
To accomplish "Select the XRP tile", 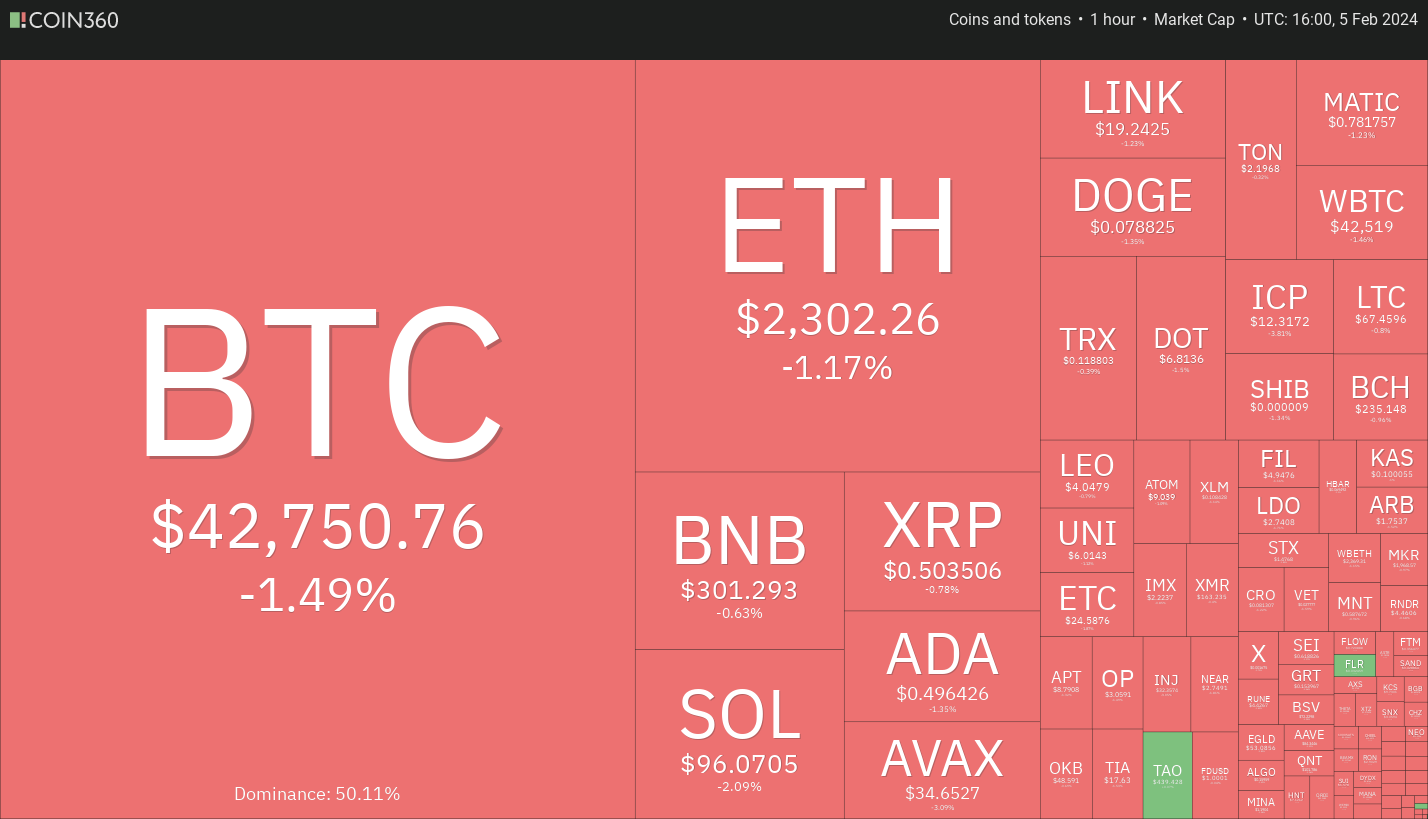I will click(x=942, y=541).
